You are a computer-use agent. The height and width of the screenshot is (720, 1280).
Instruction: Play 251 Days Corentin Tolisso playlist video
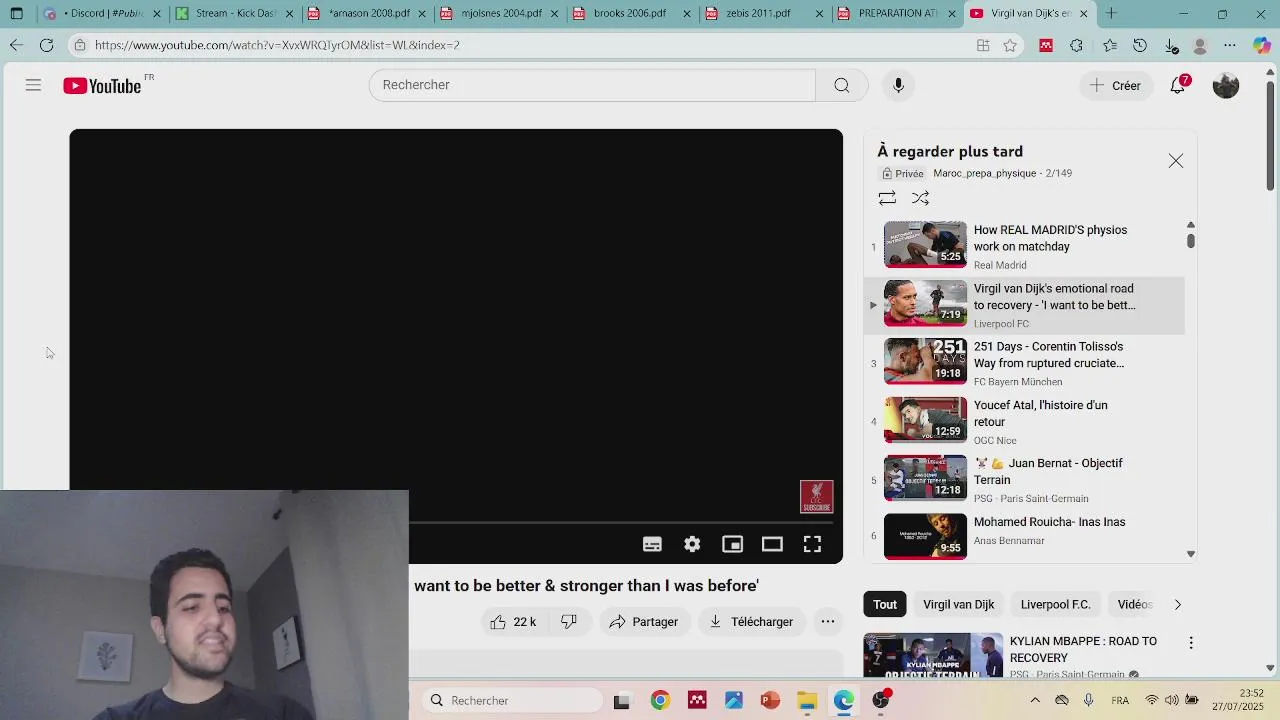tap(1024, 362)
